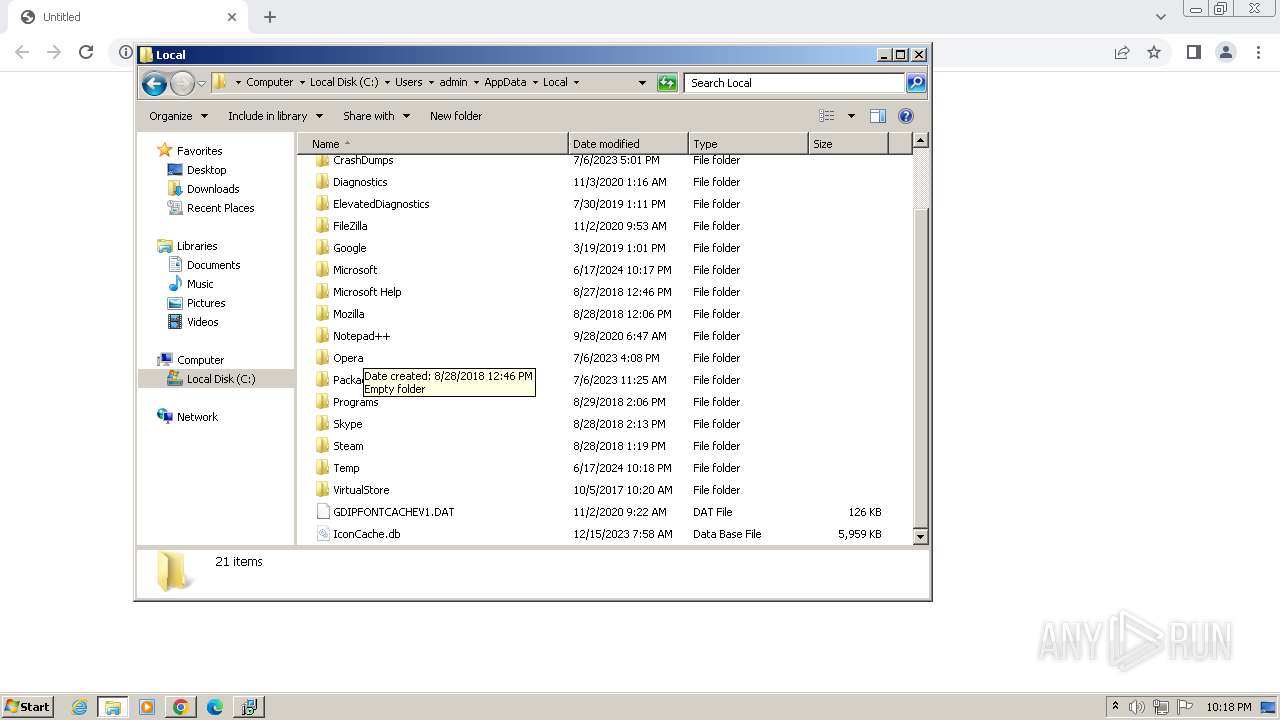The width and height of the screenshot is (1280, 720).
Task: Select the Opera folder icon
Action: 322,358
